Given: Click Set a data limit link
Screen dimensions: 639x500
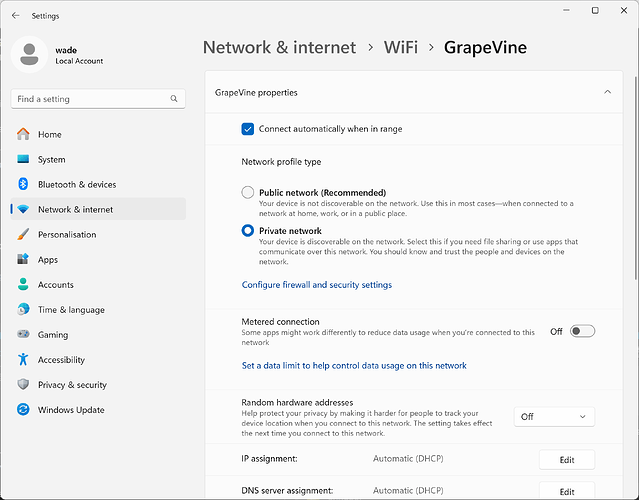Looking at the screenshot, I should 354,366.
